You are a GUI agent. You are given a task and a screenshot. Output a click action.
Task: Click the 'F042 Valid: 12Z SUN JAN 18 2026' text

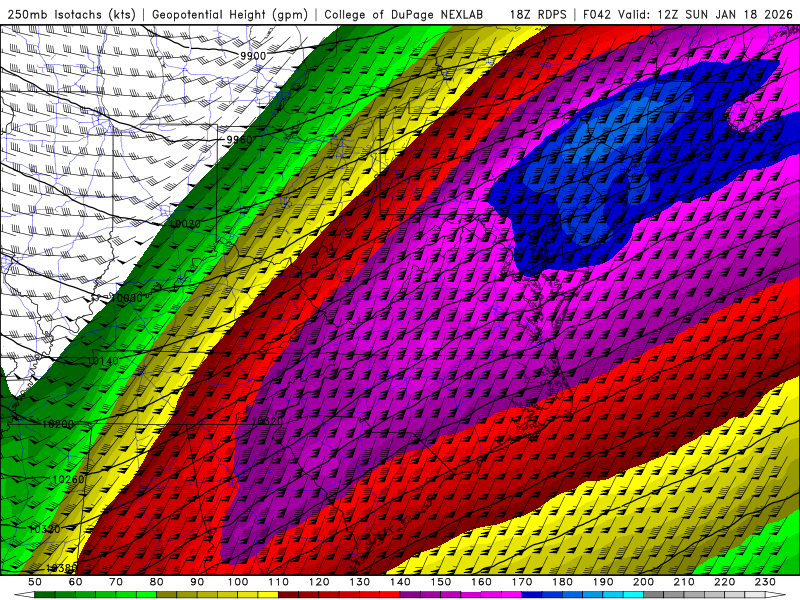[687, 14]
